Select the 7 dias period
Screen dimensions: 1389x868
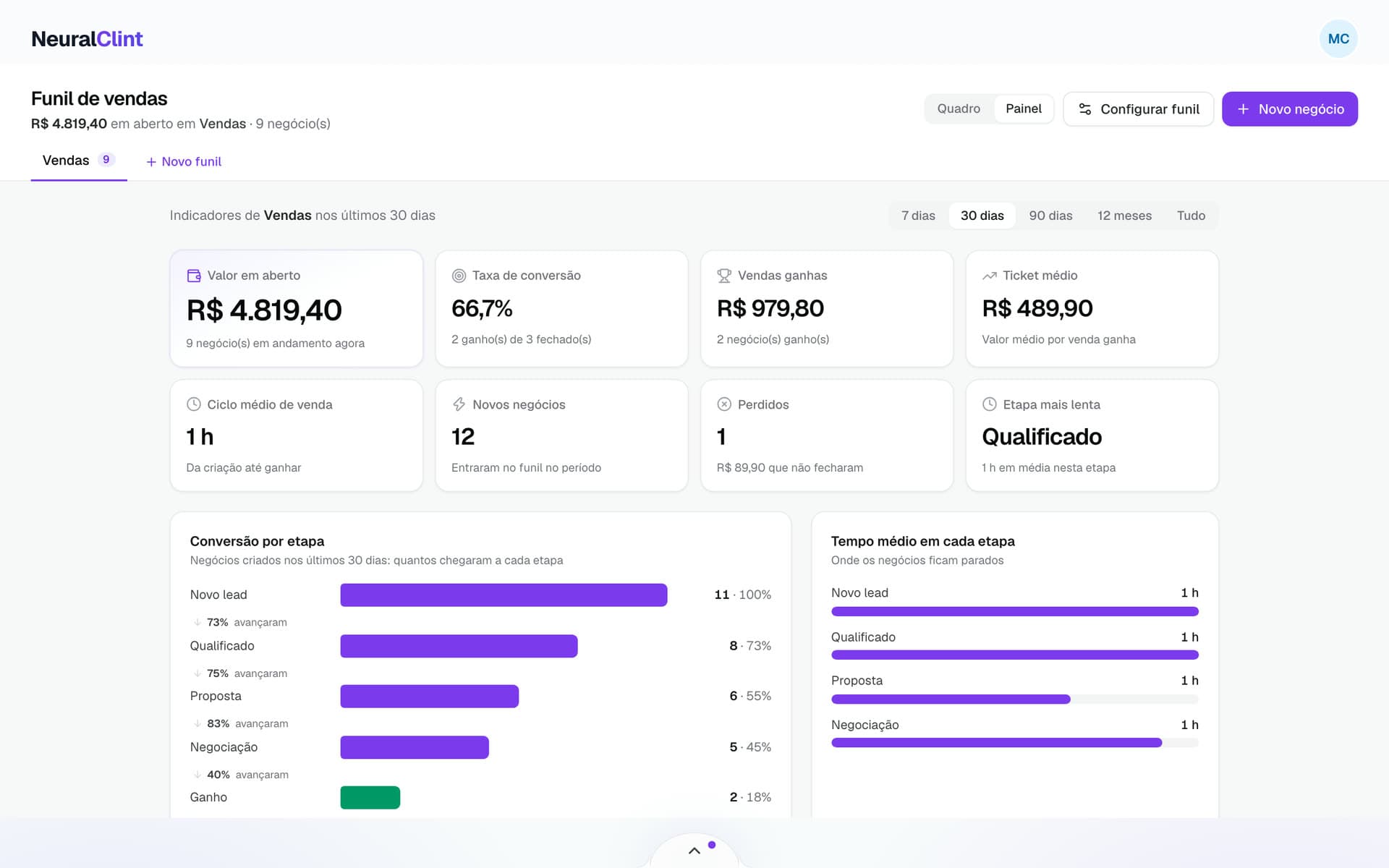(918, 216)
